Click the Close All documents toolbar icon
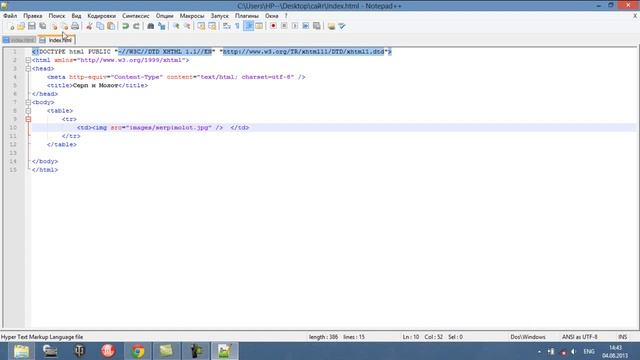The height and width of the screenshot is (360, 640). click(x=64, y=26)
